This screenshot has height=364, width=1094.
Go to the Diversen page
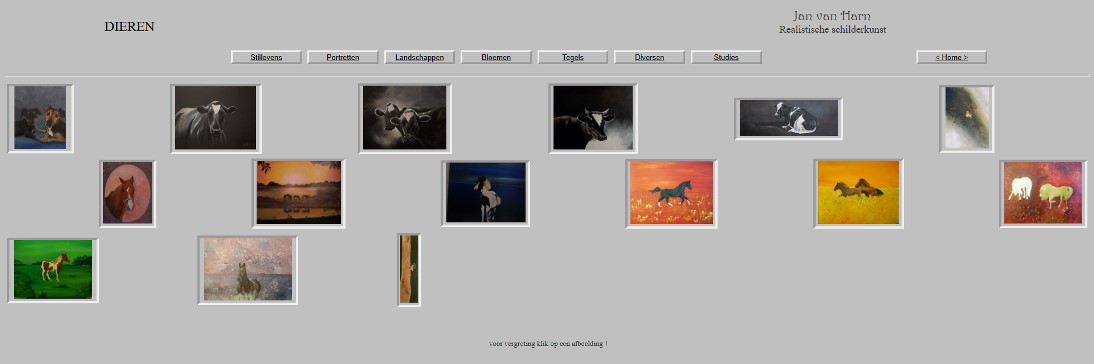[x=650, y=57]
